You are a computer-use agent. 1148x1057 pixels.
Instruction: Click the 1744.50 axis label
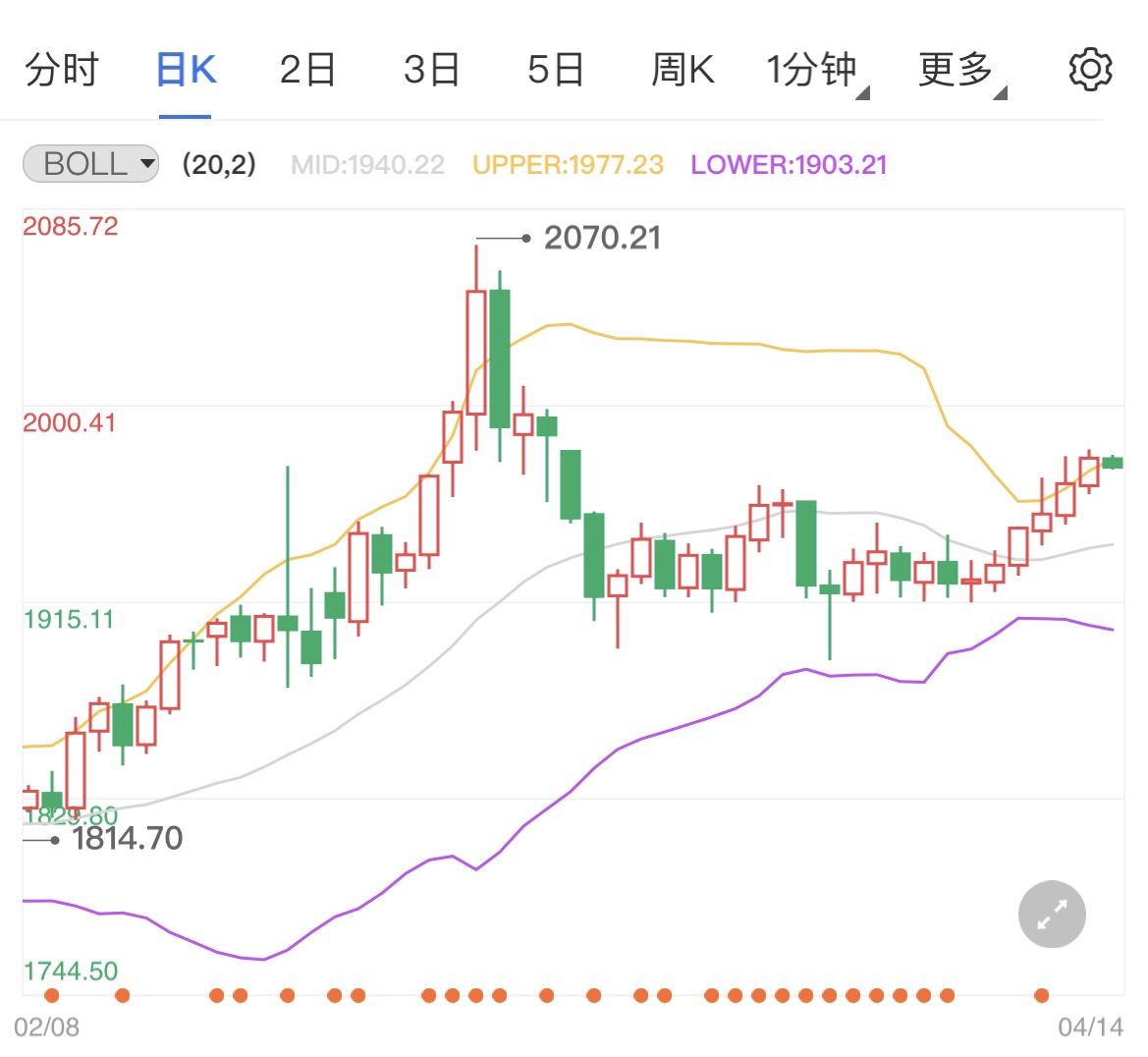71,972
